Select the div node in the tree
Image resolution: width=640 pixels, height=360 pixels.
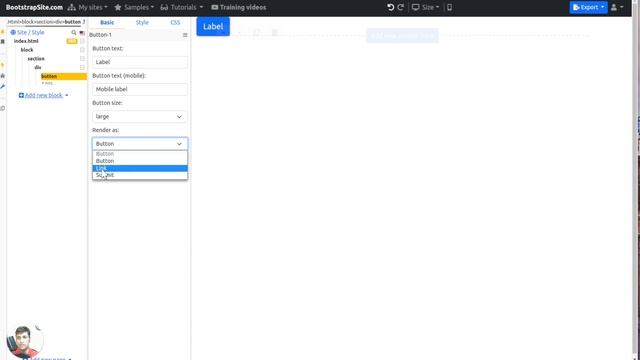coord(38,67)
